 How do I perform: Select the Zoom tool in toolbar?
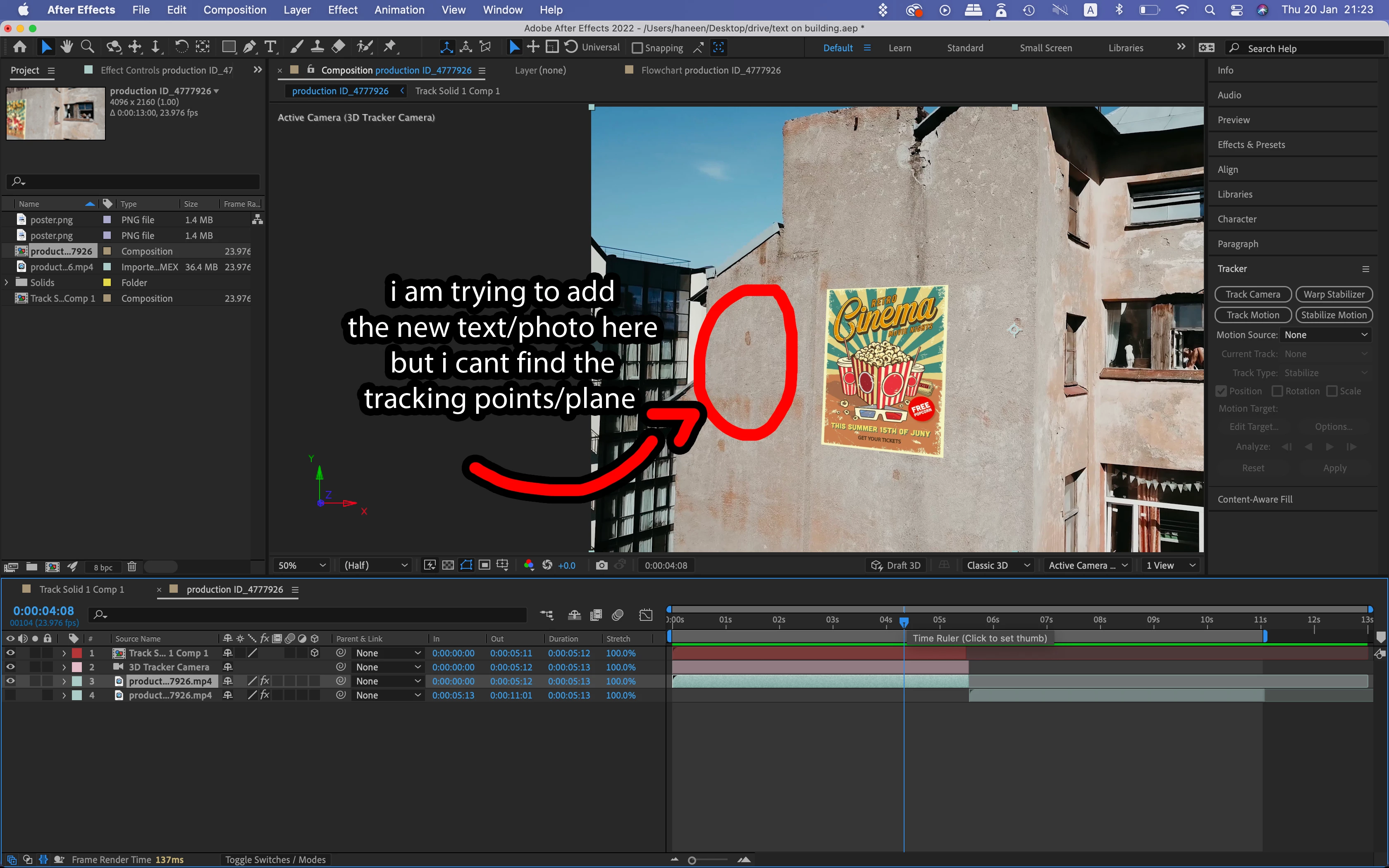click(x=87, y=47)
